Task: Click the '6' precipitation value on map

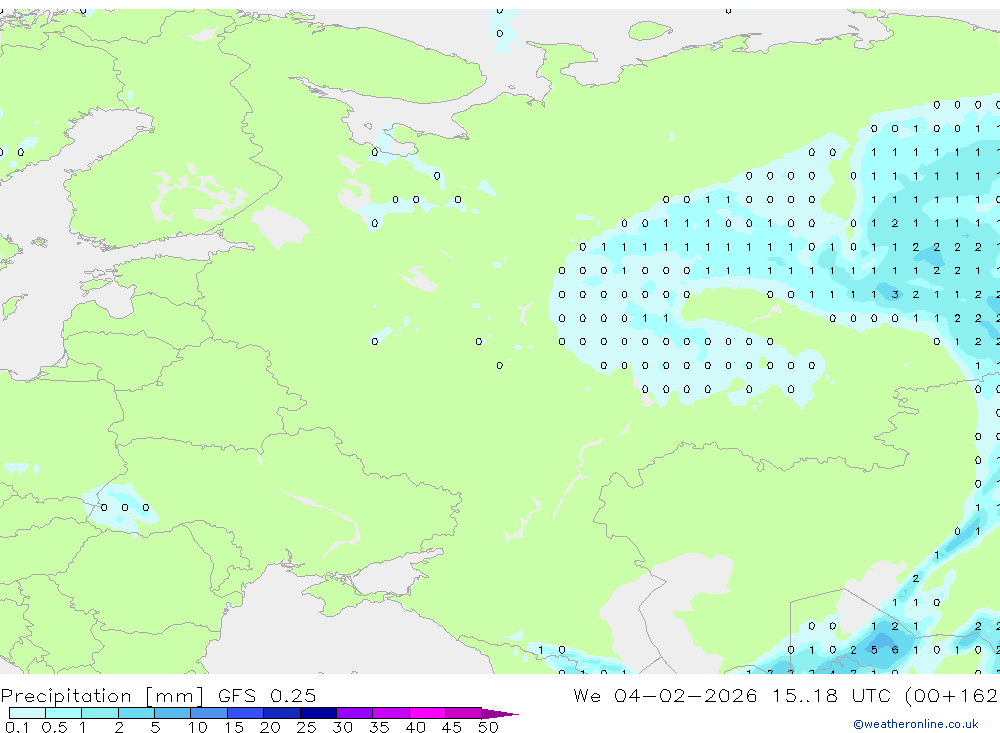Action: click(895, 650)
